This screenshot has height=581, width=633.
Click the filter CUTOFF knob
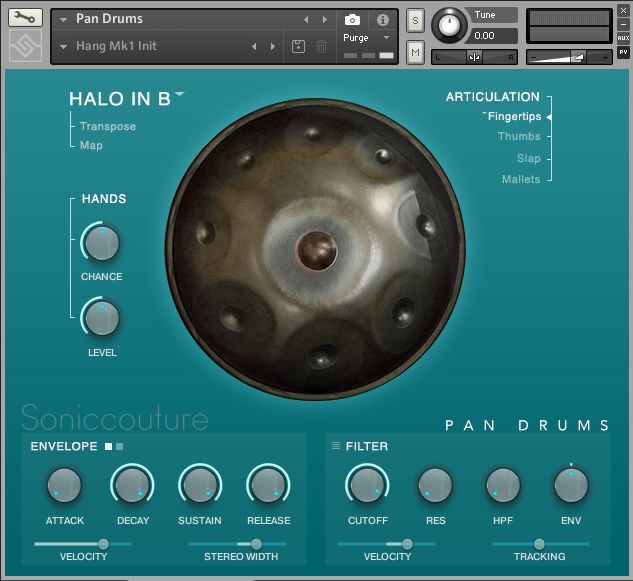click(x=367, y=485)
